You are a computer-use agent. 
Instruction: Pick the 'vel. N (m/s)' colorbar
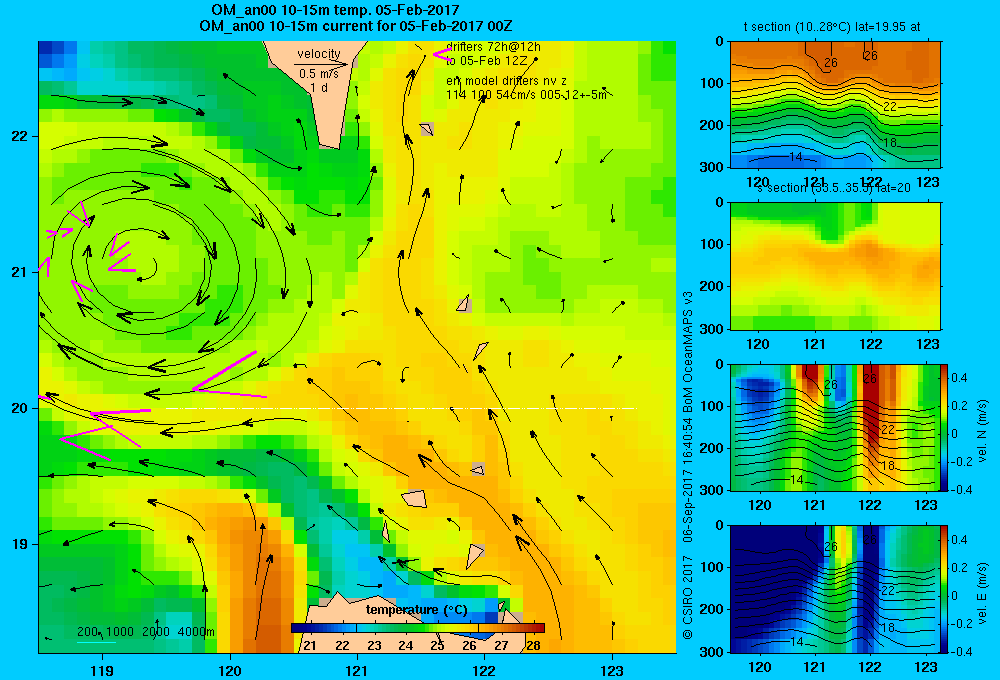[x=944, y=427]
